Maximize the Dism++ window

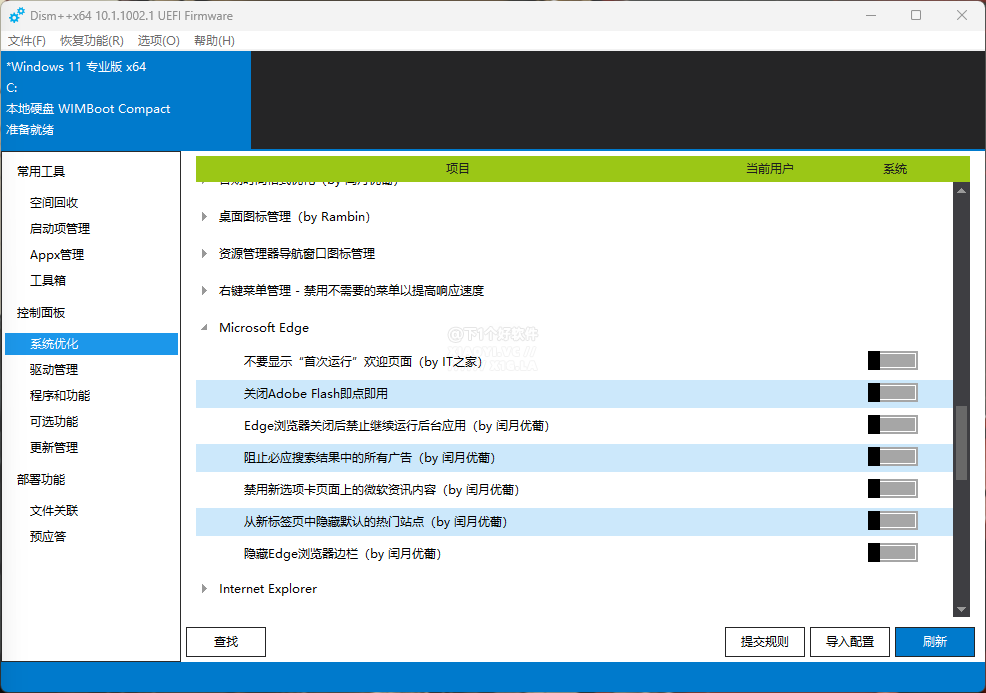(x=916, y=15)
